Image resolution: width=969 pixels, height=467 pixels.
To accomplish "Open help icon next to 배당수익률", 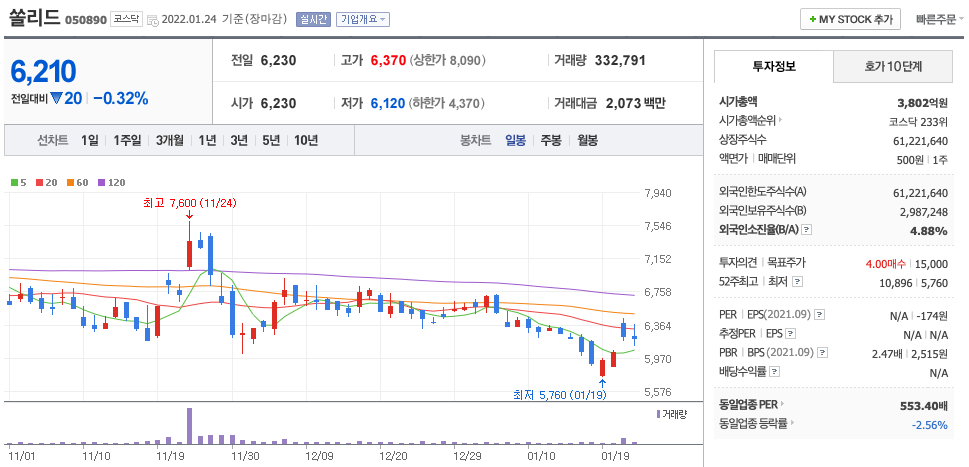I will coord(775,372).
